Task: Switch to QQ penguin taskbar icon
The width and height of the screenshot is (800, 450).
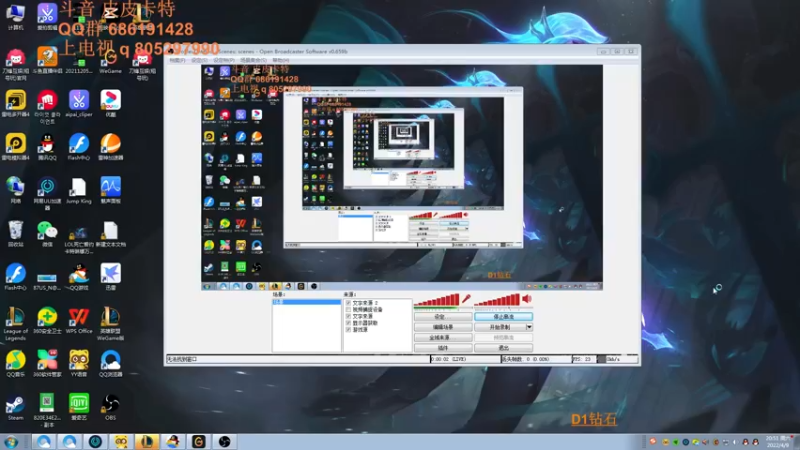Action: coord(173,441)
